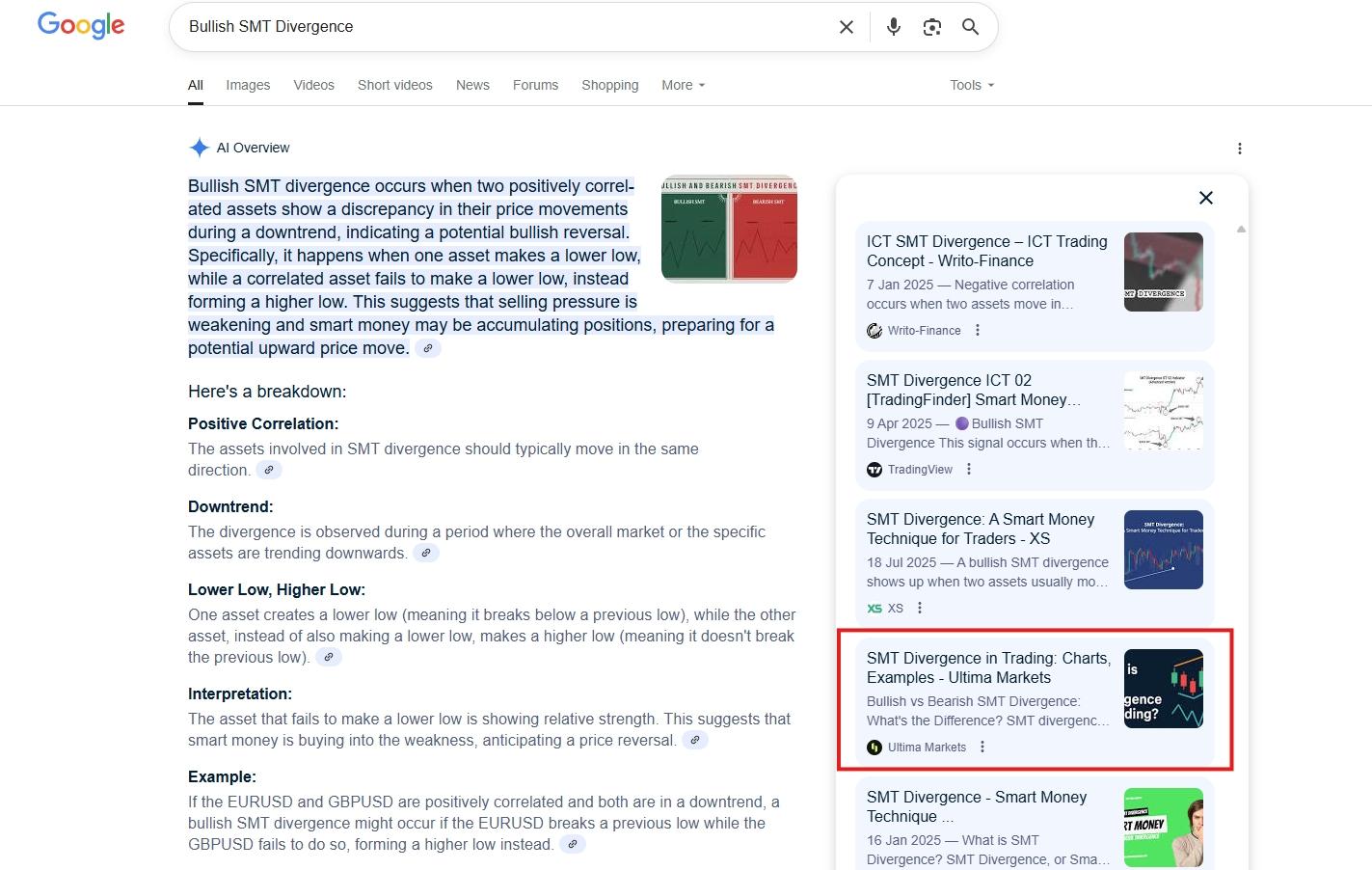
Task: Select the All results tab
Action: (x=196, y=85)
